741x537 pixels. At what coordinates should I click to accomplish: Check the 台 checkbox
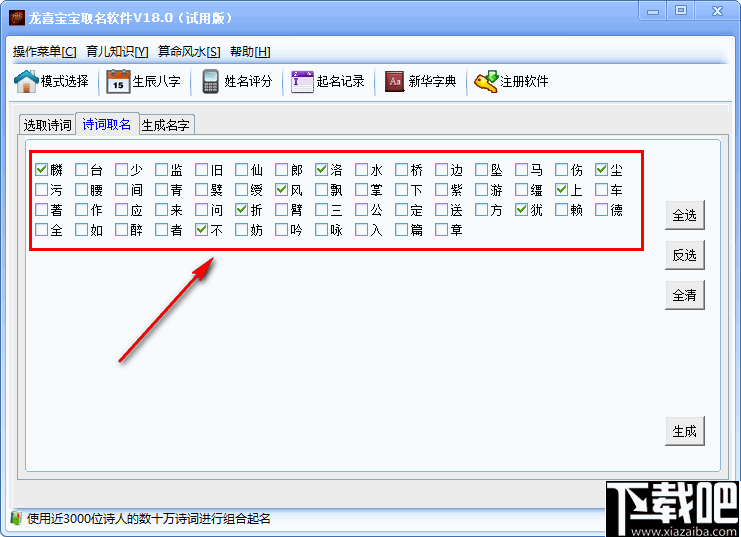82,169
